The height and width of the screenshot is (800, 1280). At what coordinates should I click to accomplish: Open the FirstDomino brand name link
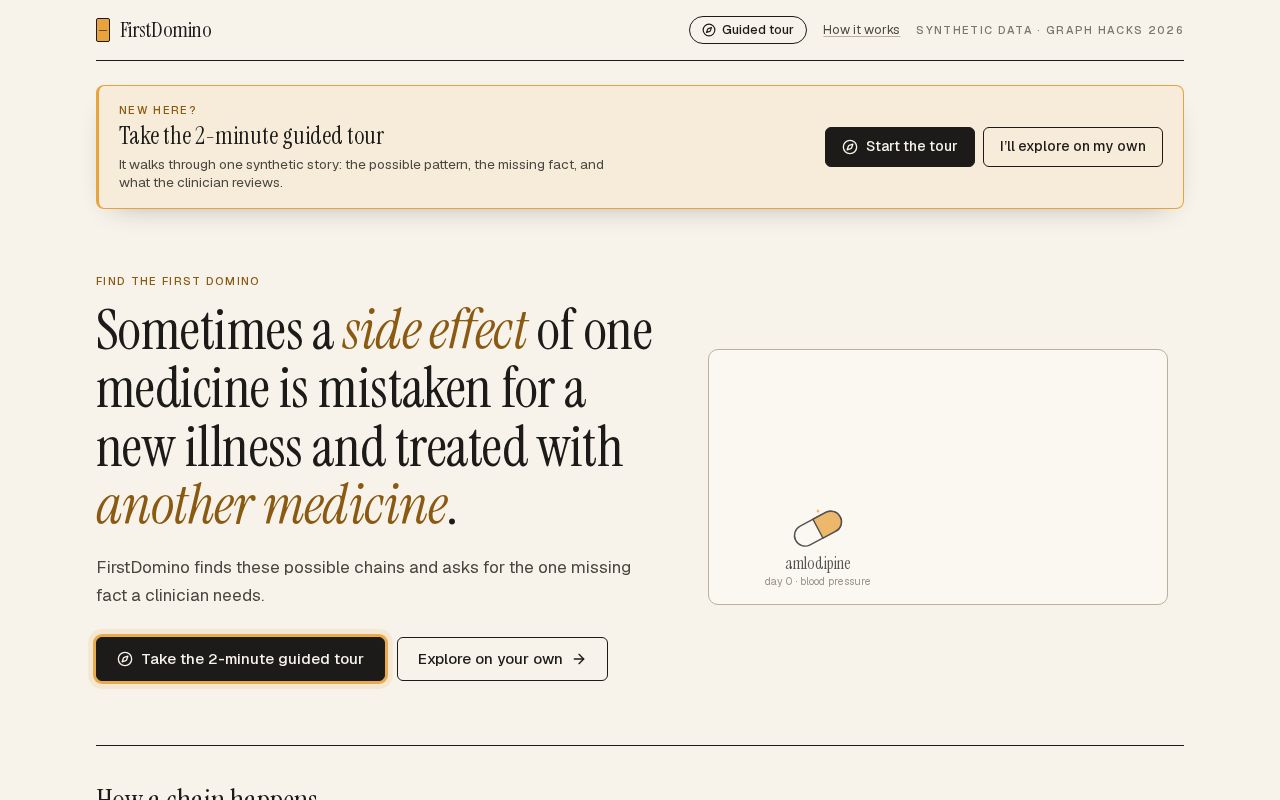point(166,30)
